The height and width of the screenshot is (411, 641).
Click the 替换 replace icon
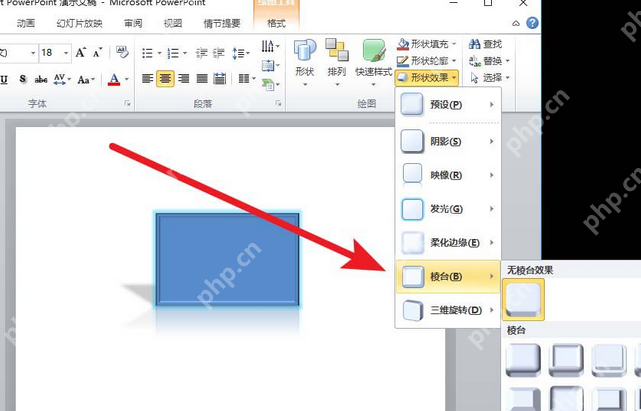475,61
